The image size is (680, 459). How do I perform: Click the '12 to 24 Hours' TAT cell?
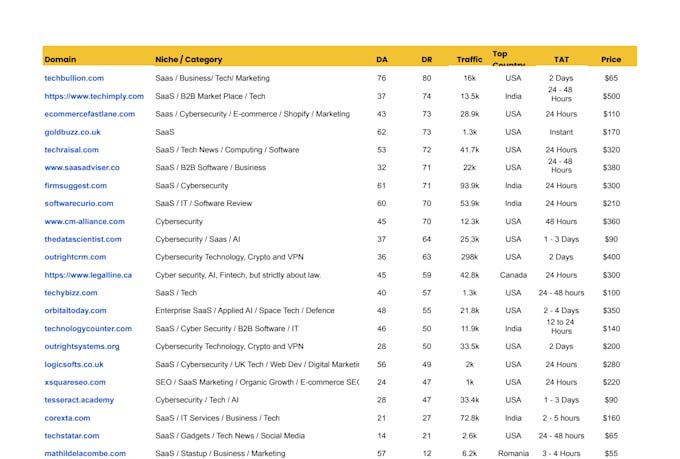pyautogui.click(x=561, y=327)
